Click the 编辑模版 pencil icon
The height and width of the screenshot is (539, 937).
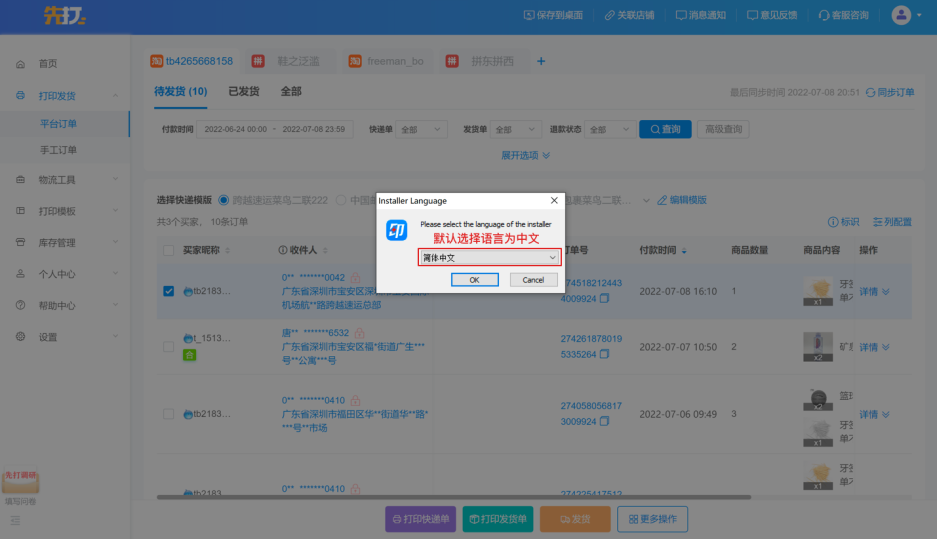pos(662,200)
